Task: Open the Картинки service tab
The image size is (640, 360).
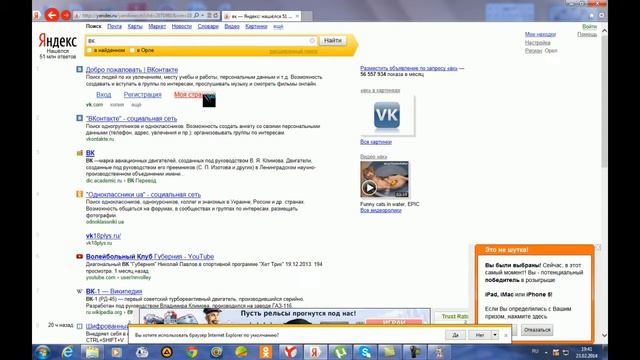Action: [256, 26]
